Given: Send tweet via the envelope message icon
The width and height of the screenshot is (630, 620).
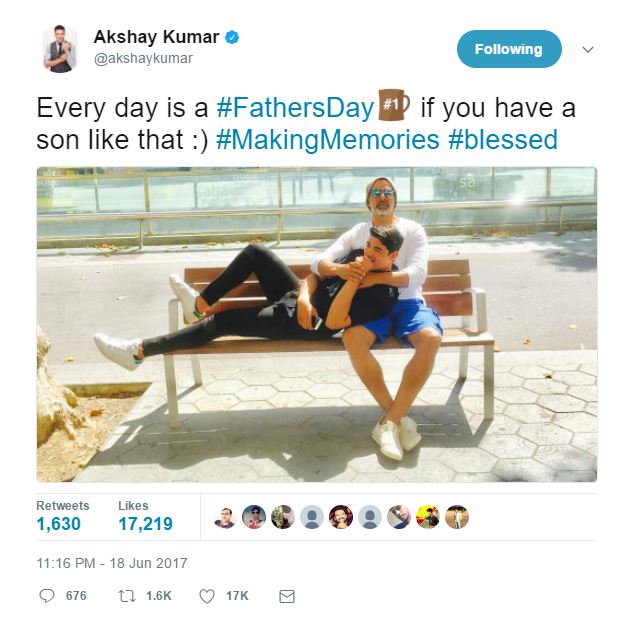Looking at the screenshot, I should [287, 595].
